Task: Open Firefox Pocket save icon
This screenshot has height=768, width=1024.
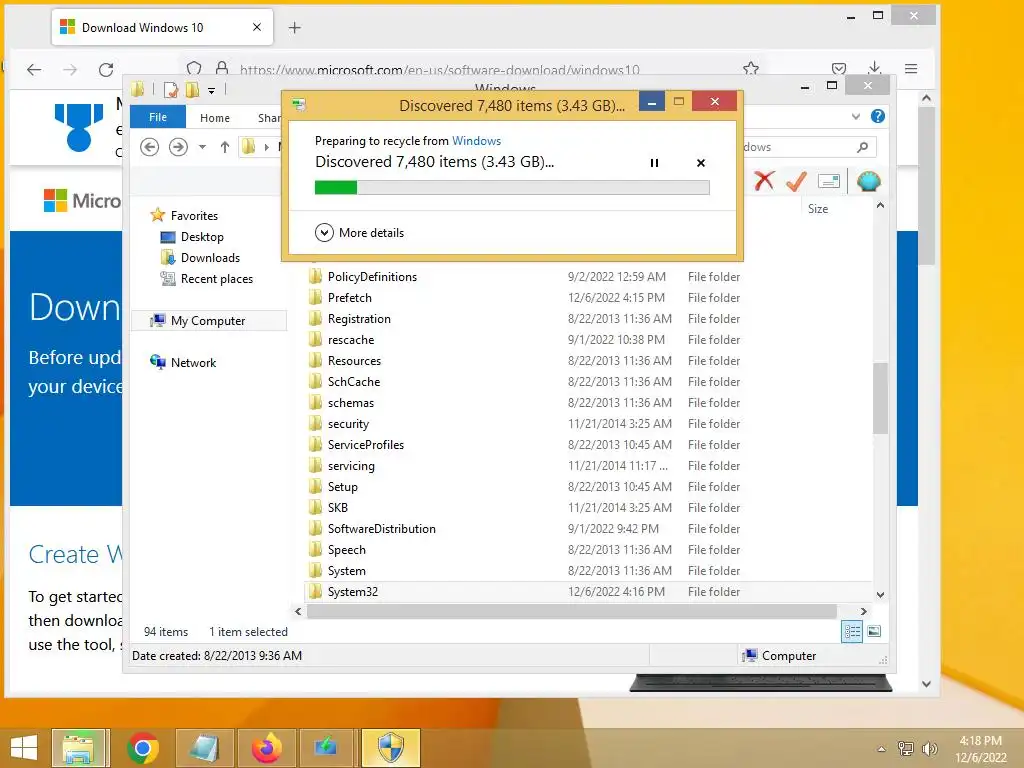Action: click(839, 69)
